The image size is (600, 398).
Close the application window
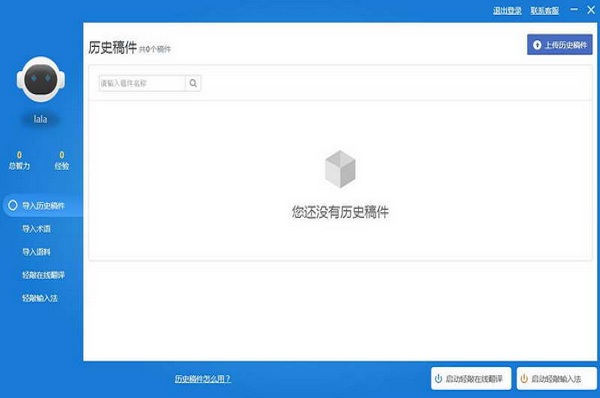[x=591, y=10]
